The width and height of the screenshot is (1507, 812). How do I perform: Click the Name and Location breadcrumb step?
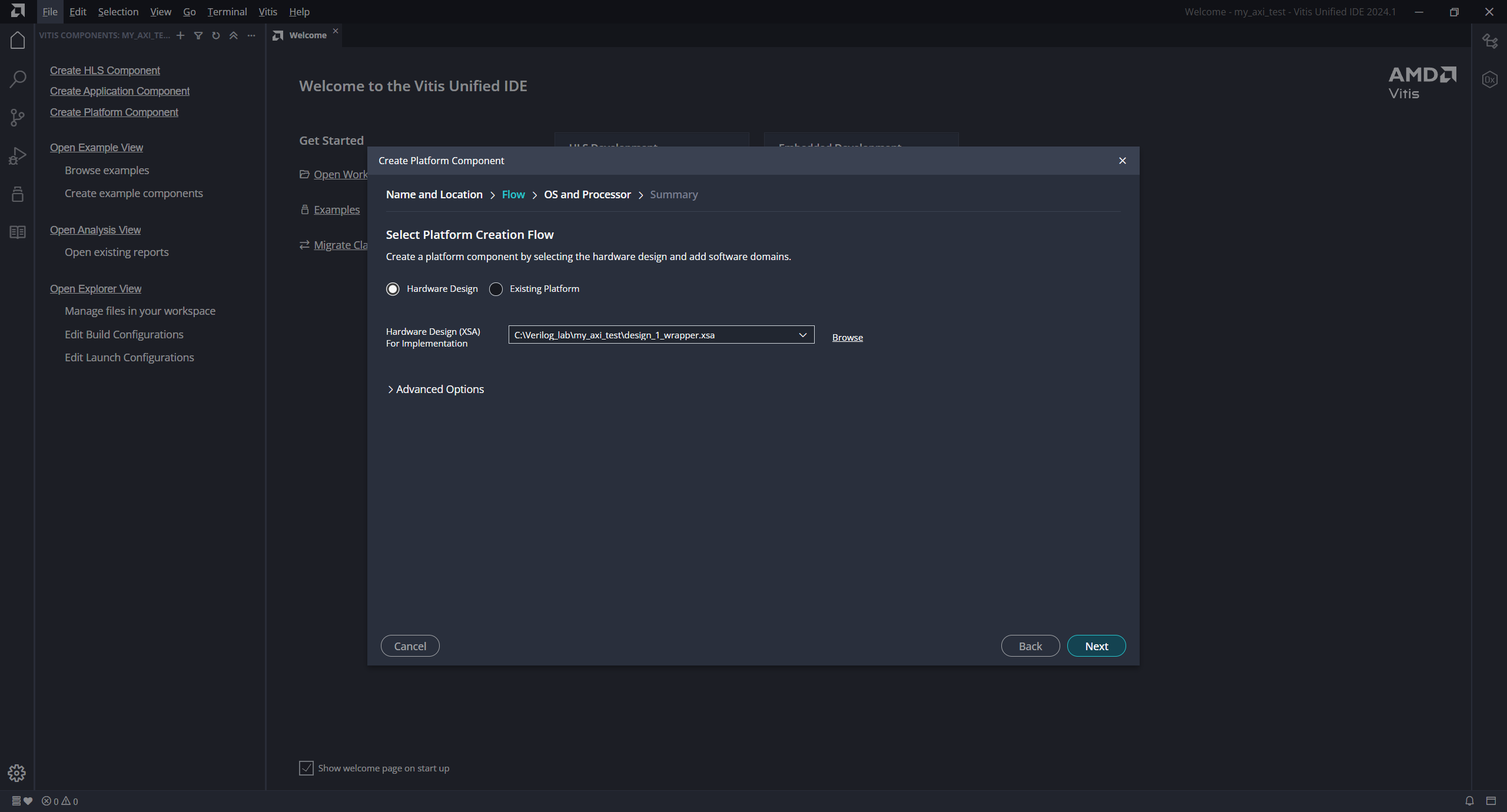434,195
